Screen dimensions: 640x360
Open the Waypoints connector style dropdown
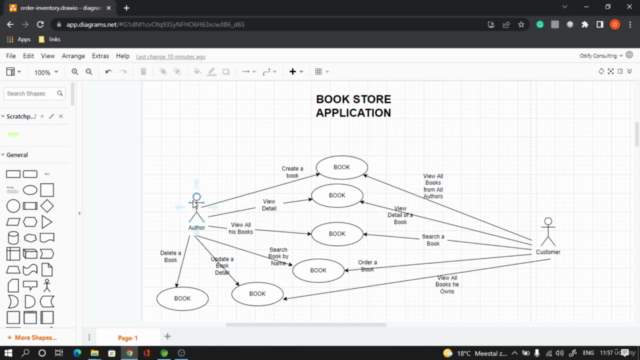(269, 72)
